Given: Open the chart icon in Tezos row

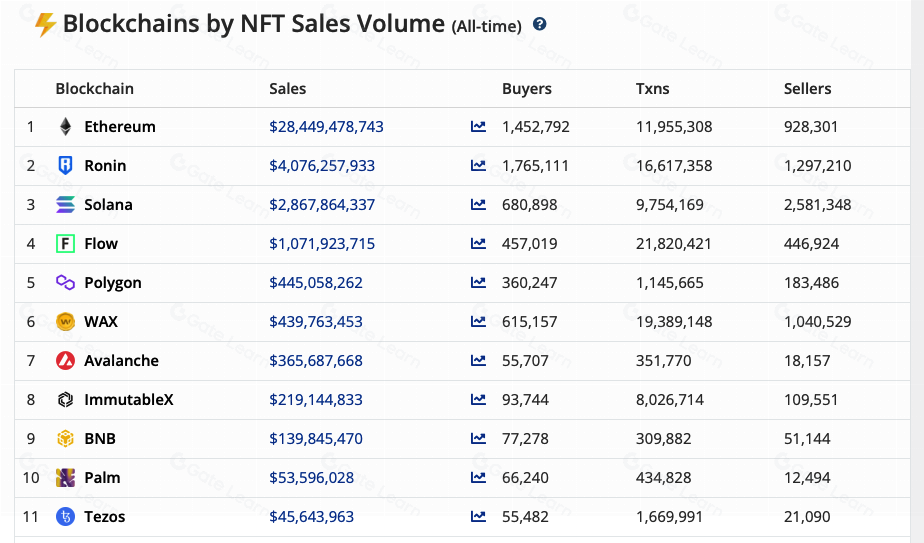Looking at the screenshot, I should pos(478,516).
